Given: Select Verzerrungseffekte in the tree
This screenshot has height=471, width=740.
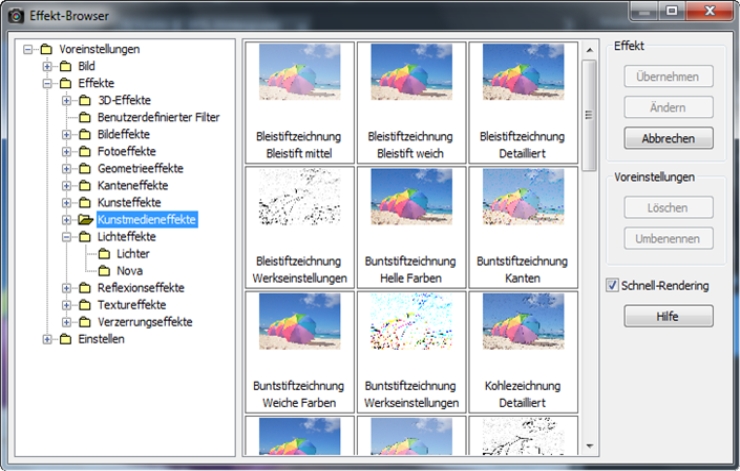Looking at the screenshot, I should click(144, 322).
